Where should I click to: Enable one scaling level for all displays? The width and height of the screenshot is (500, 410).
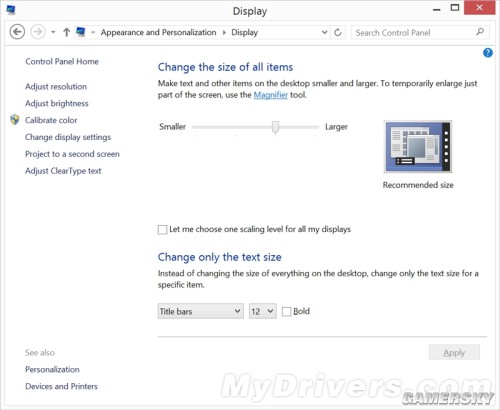(162, 230)
